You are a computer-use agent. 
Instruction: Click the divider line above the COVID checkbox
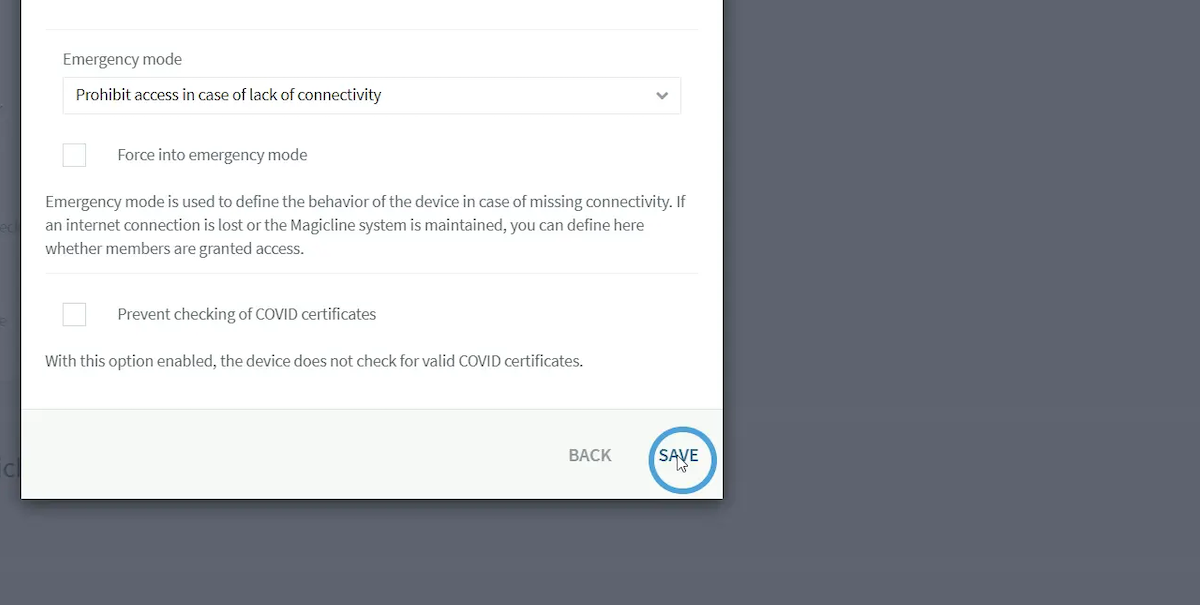[371, 273]
